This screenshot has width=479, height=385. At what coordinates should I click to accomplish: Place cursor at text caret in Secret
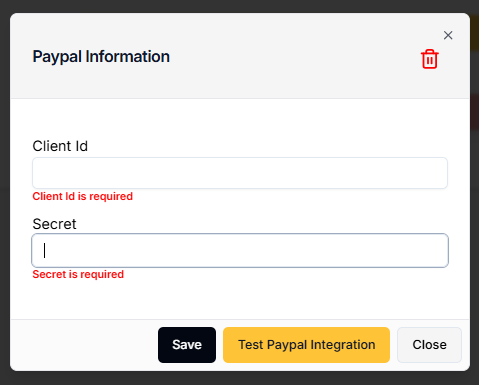(44, 250)
